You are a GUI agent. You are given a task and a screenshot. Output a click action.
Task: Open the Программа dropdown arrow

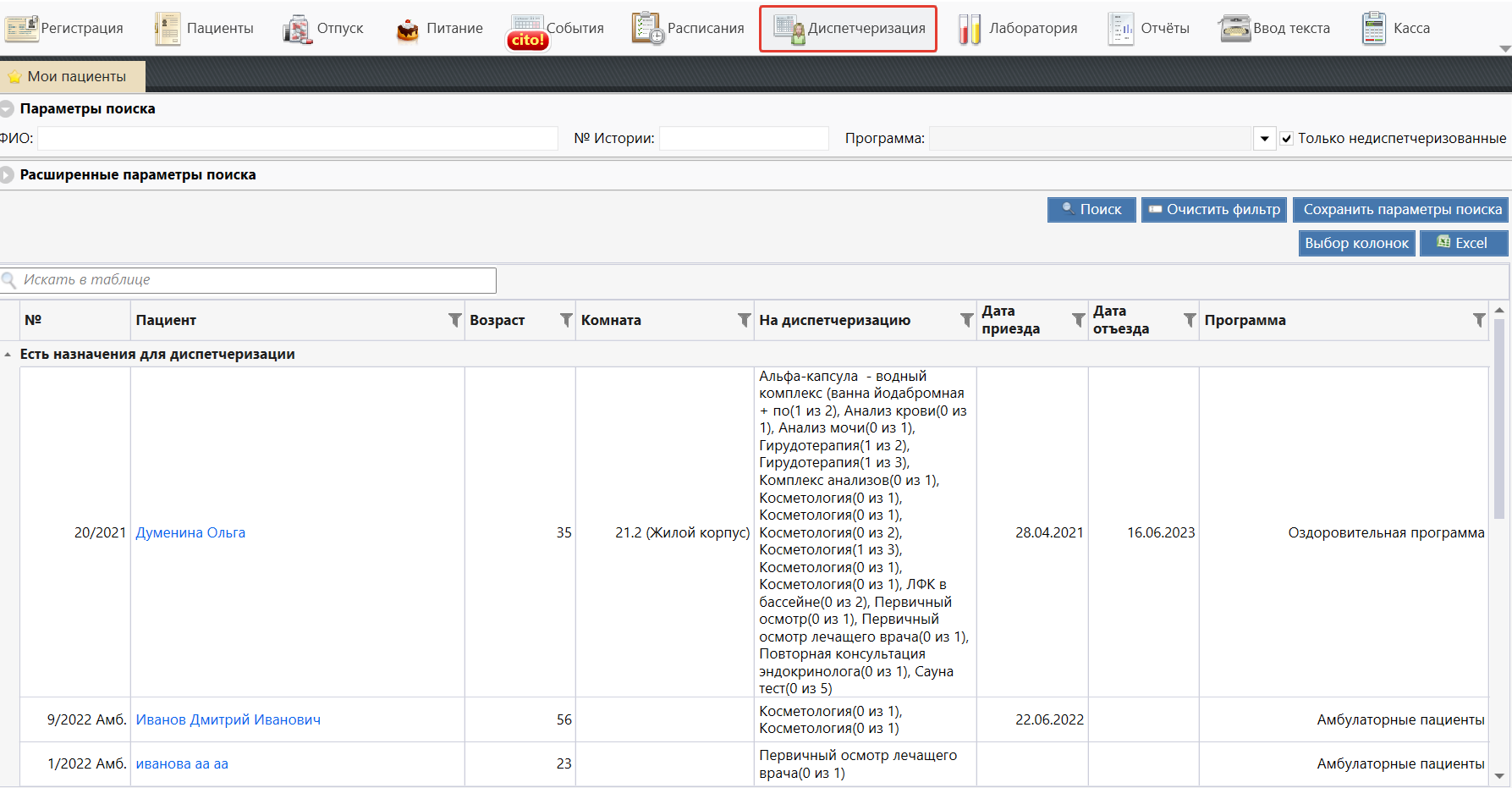[x=1264, y=139]
